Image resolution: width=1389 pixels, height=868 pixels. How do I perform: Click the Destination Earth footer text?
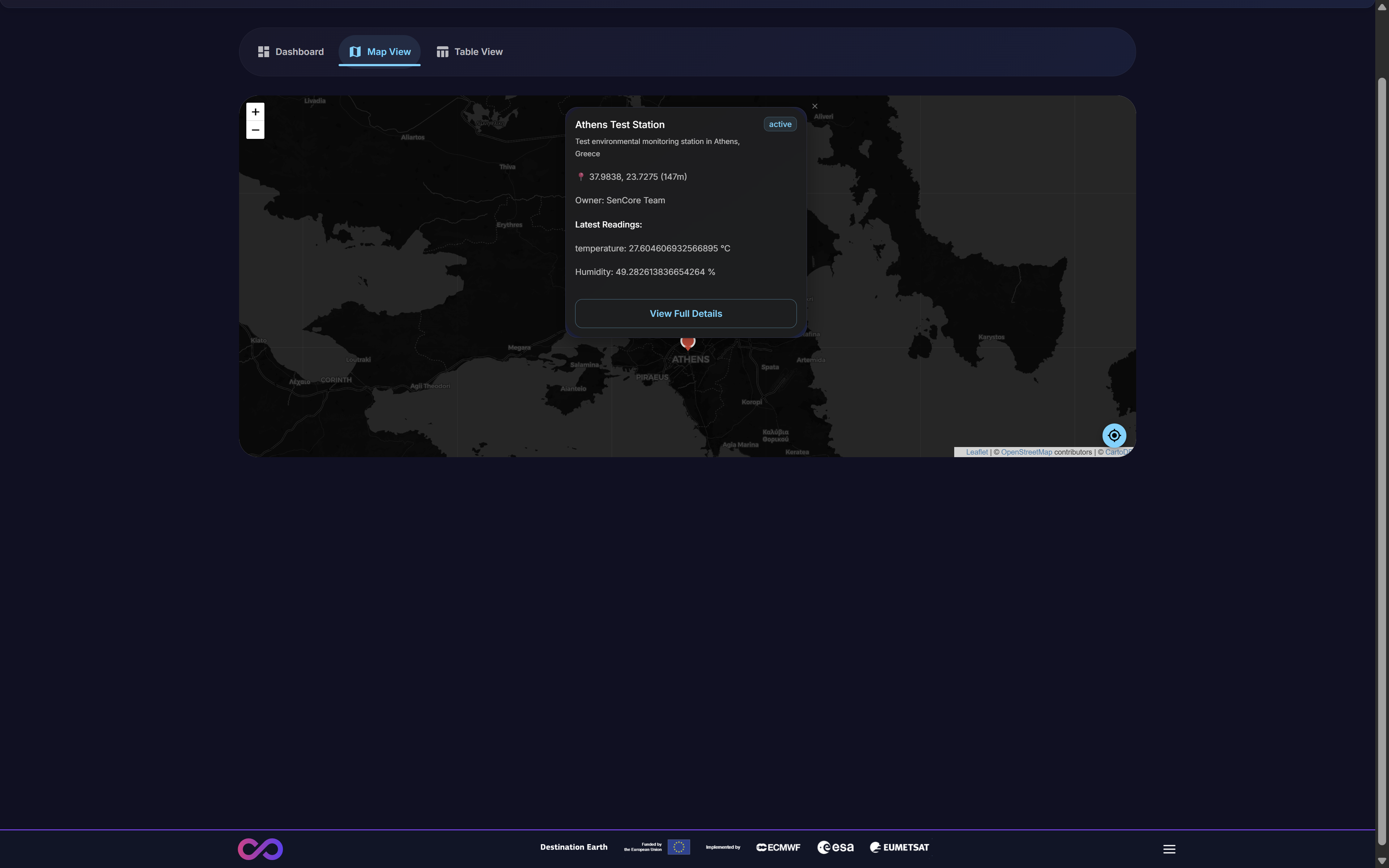click(573, 847)
